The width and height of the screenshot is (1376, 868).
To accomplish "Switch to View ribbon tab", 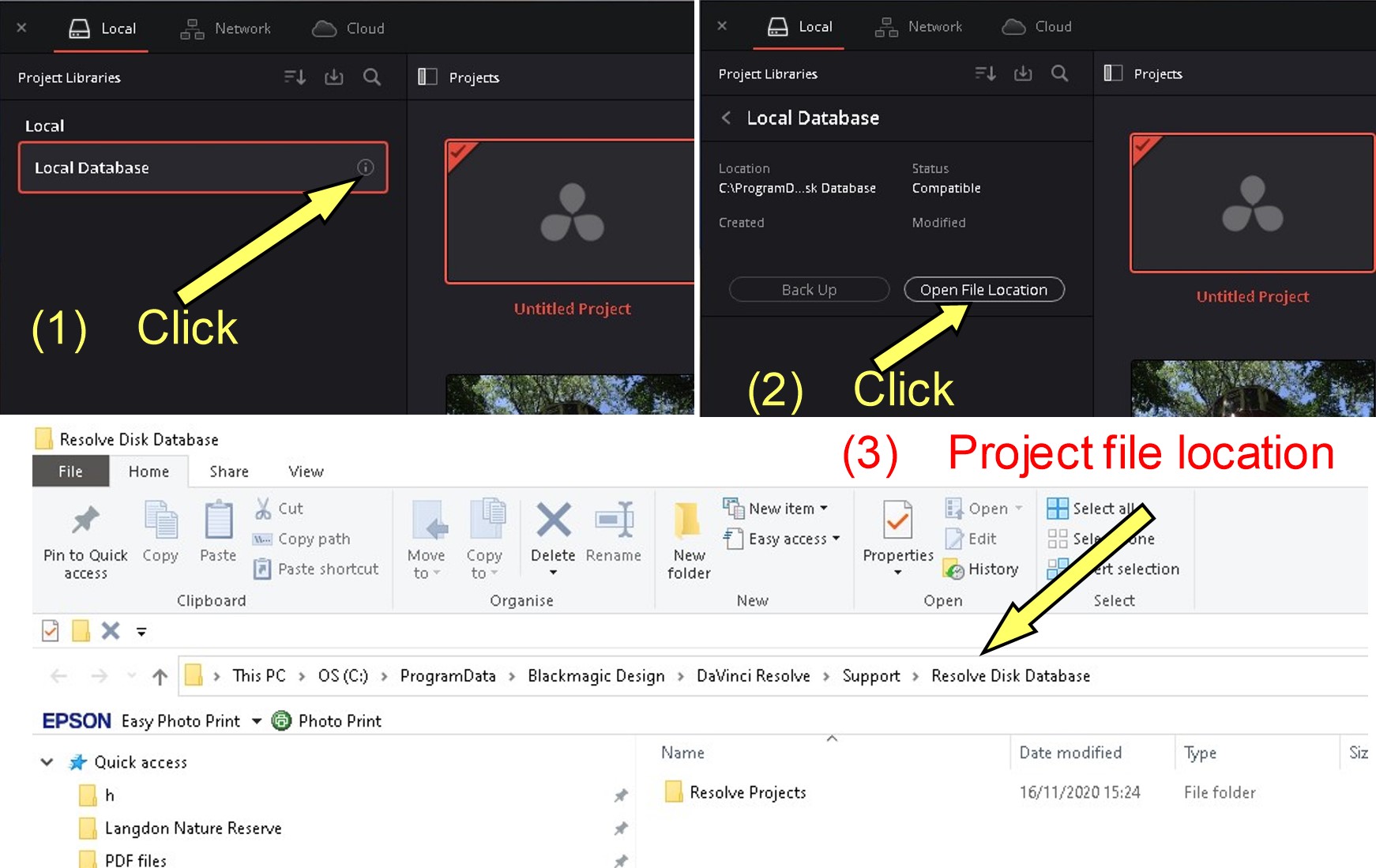I will 306,472.
